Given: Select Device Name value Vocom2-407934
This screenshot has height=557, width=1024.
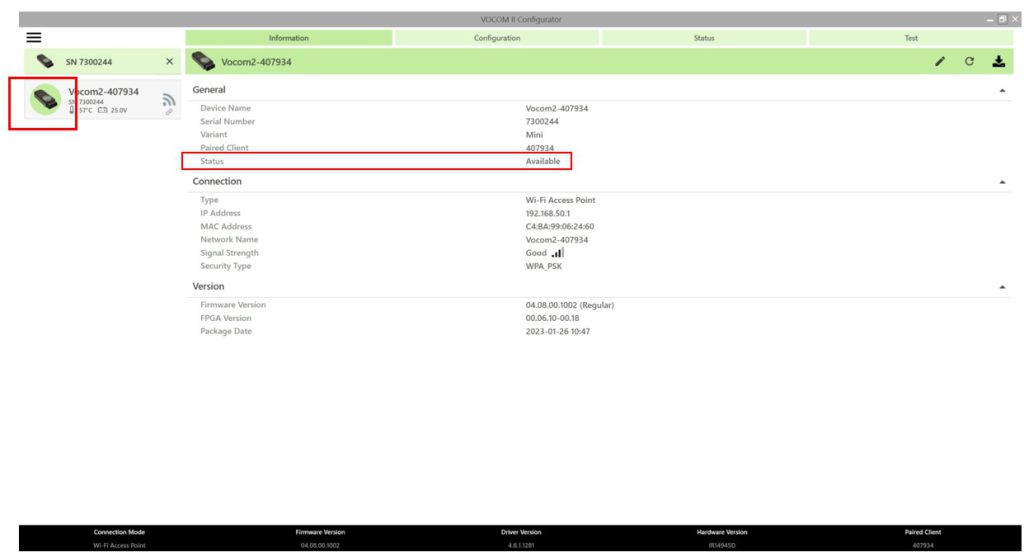Looking at the screenshot, I should coord(557,108).
